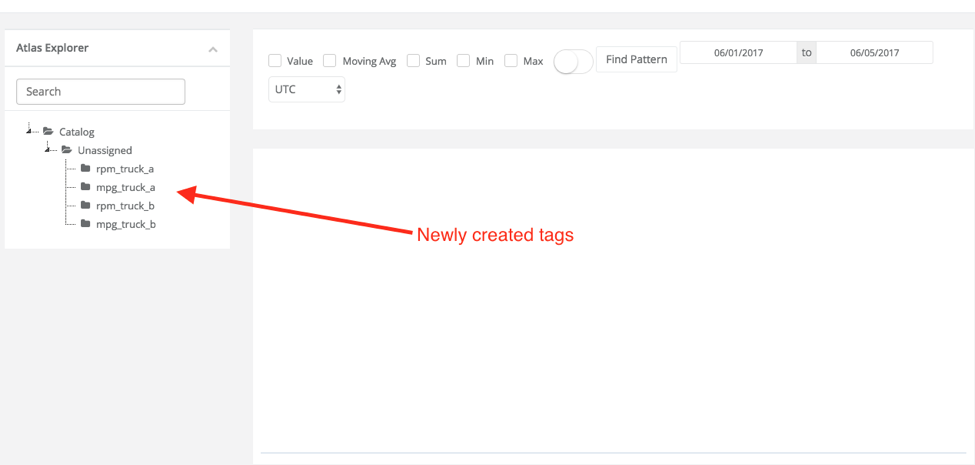
Task: Click the rpm_truck_b folder icon
Action: (86, 205)
